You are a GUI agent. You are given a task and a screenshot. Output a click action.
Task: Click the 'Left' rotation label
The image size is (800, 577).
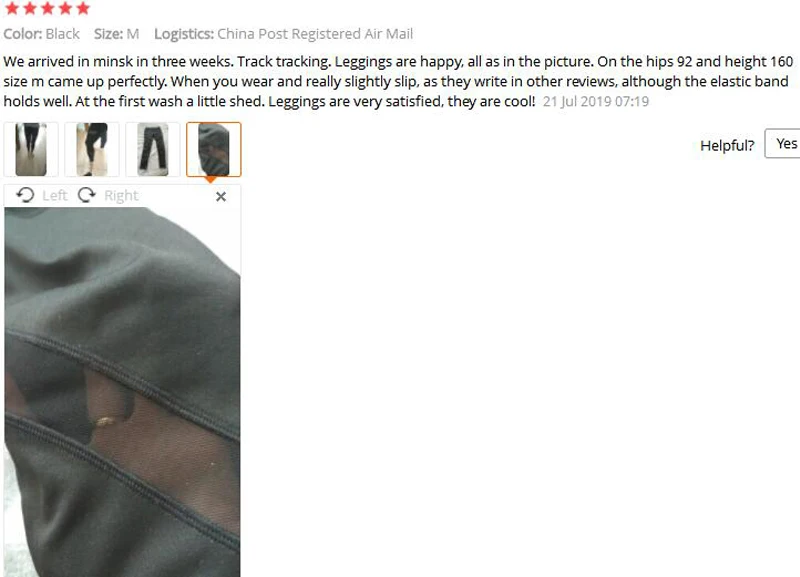[x=55, y=195]
